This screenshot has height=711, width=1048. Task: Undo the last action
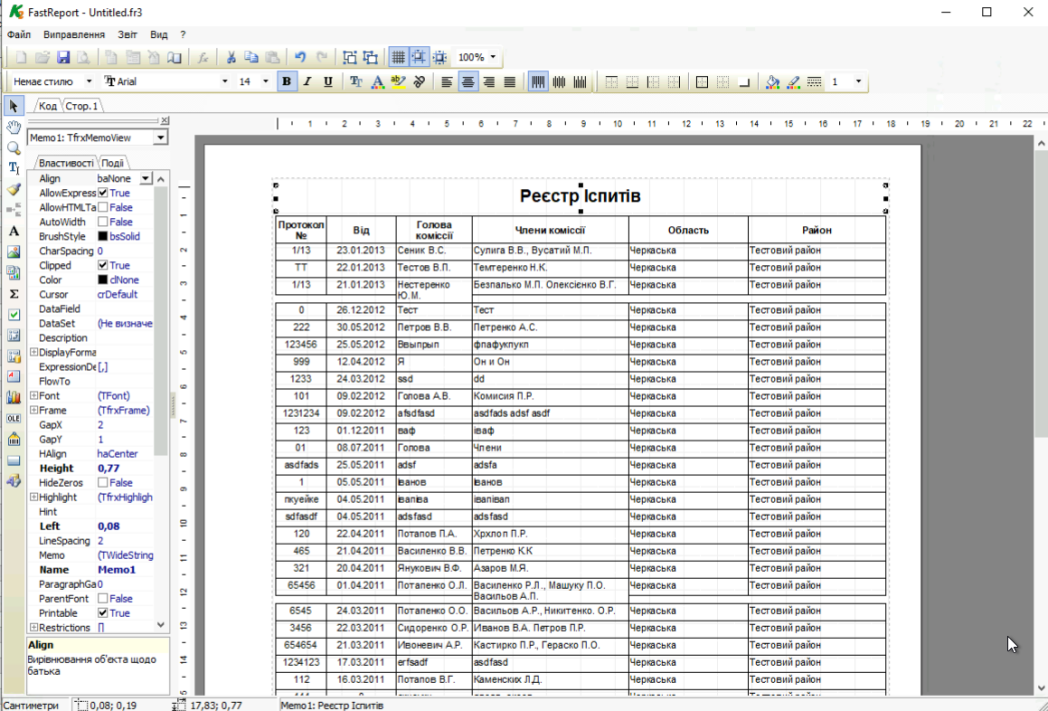point(300,57)
